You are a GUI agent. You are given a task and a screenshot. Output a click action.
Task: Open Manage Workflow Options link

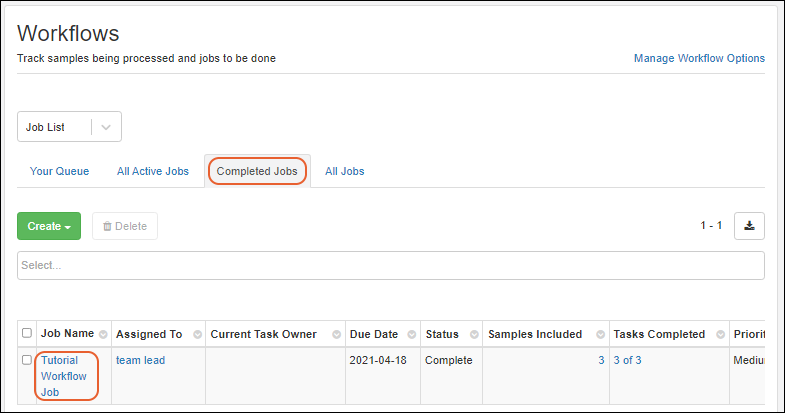699,58
